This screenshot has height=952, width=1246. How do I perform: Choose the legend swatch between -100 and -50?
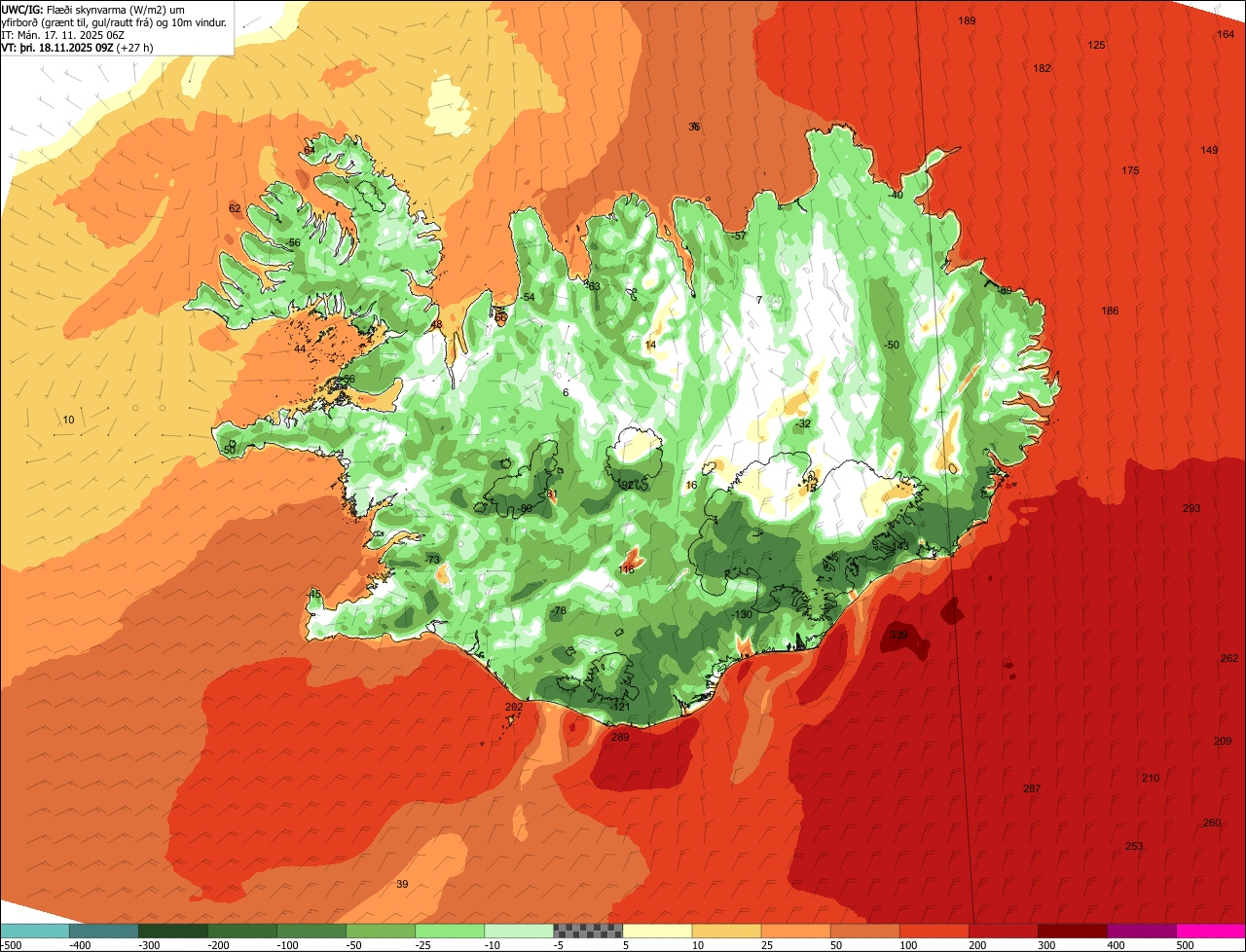click(311, 931)
